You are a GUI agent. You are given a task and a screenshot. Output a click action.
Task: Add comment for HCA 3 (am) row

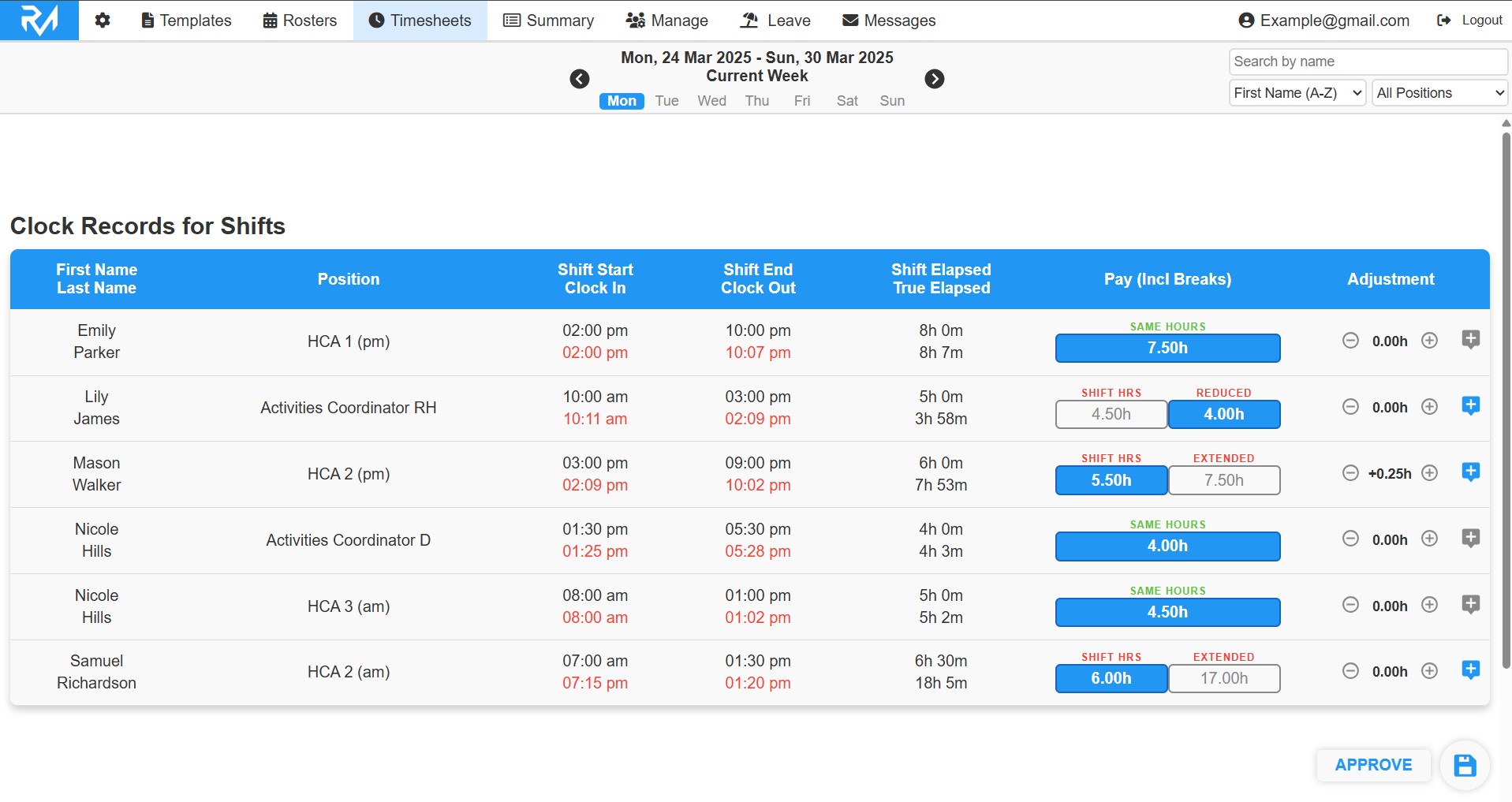pos(1470,605)
